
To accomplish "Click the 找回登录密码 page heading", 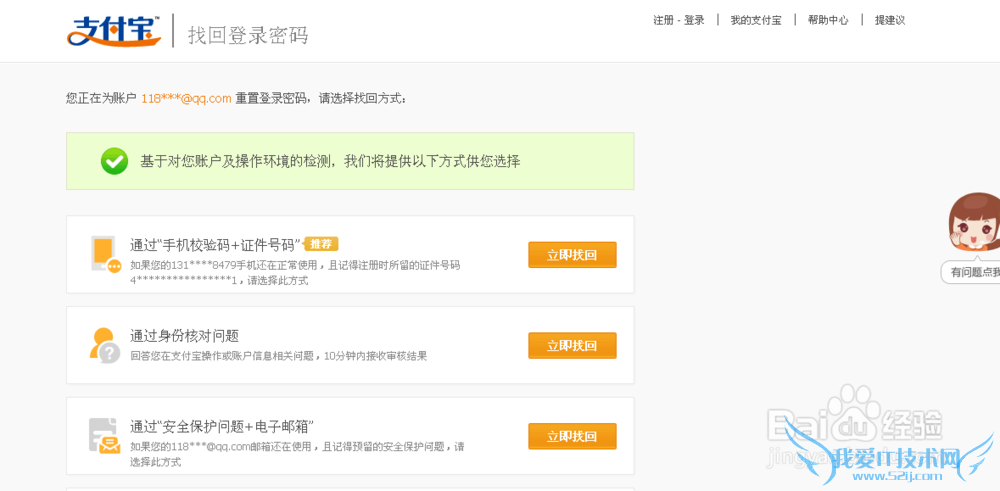I will pos(248,35).
